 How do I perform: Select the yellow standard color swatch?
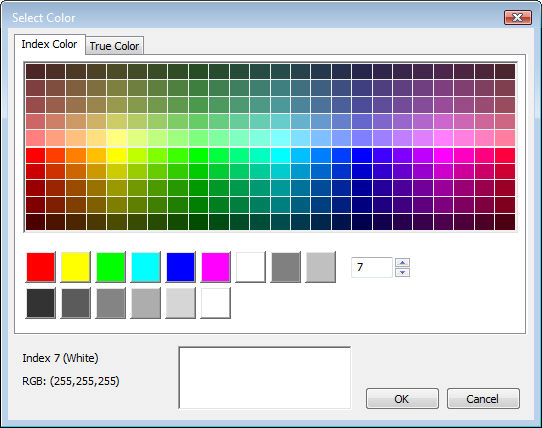(x=76, y=267)
